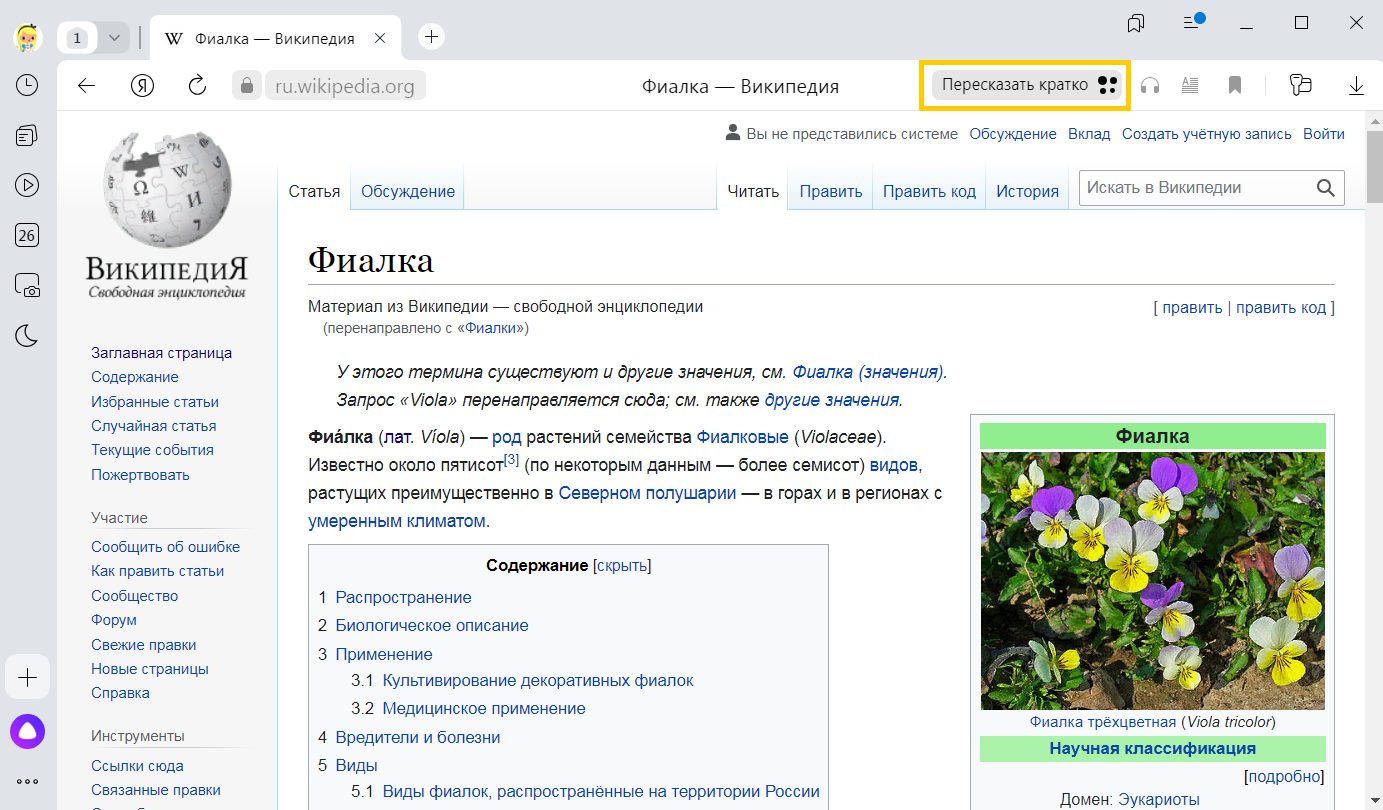Go back with the arrow button
The width and height of the screenshot is (1383, 810).
(x=86, y=85)
